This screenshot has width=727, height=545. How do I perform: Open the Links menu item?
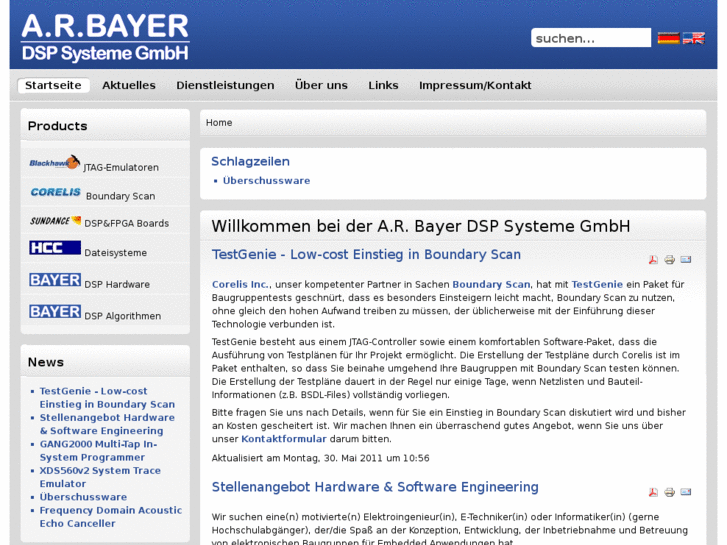(383, 85)
